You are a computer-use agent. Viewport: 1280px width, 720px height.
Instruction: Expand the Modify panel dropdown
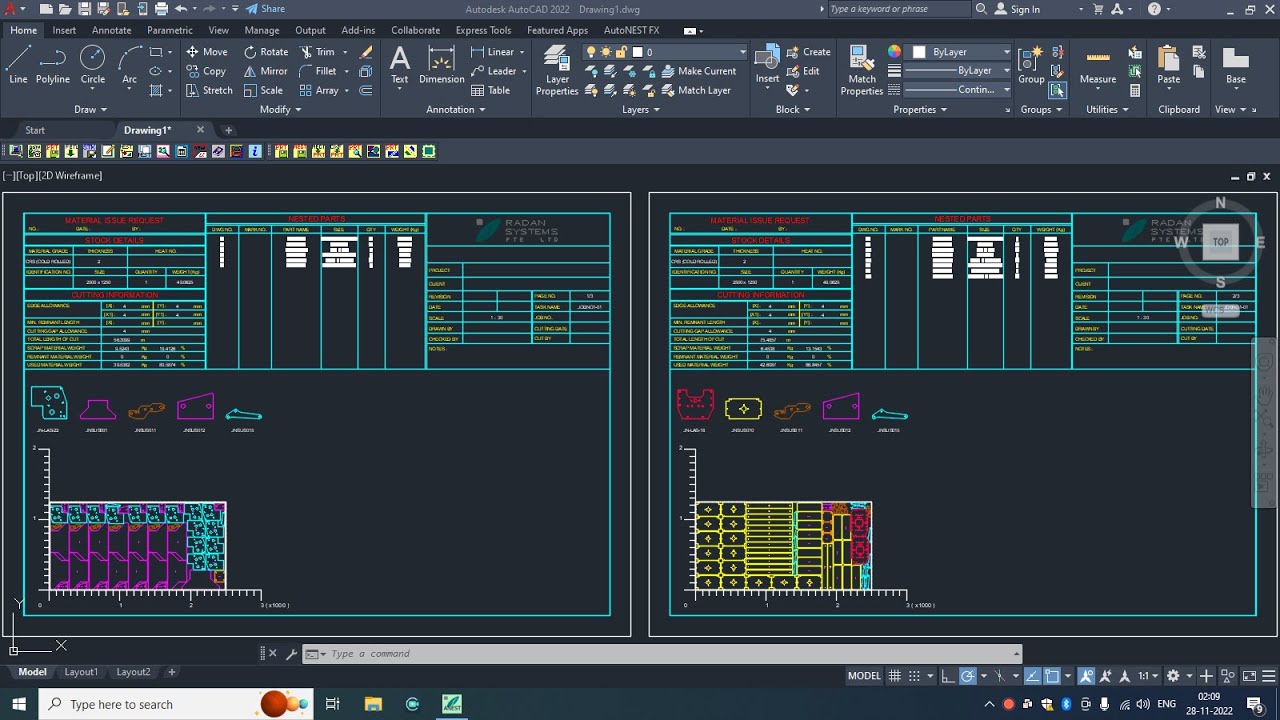click(281, 110)
